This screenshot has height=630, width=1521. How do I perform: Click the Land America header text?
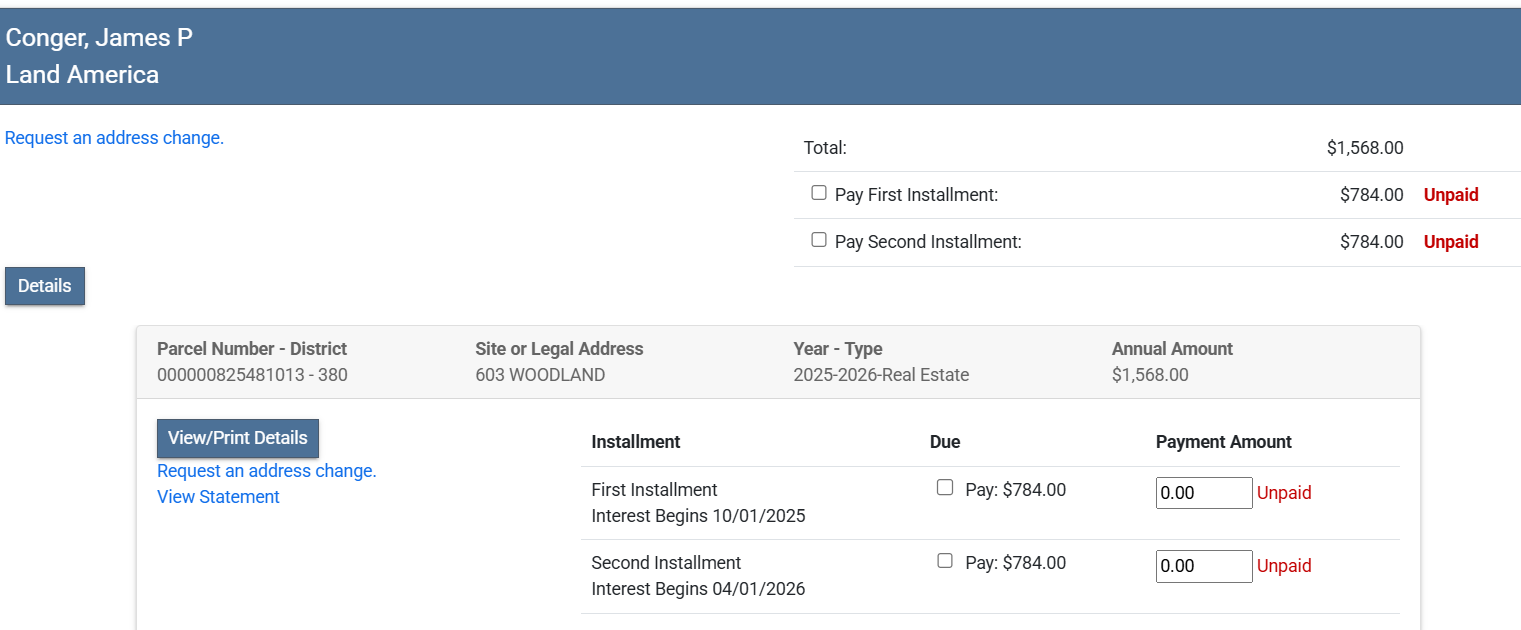pyautogui.click(x=82, y=75)
